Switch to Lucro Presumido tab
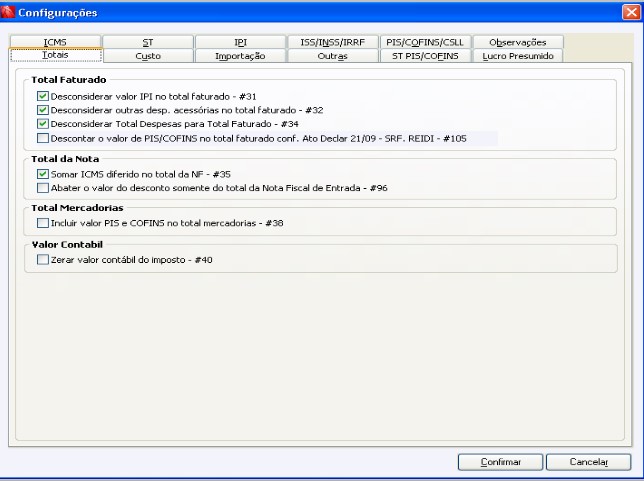The width and height of the screenshot is (644, 481). pos(518,56)
